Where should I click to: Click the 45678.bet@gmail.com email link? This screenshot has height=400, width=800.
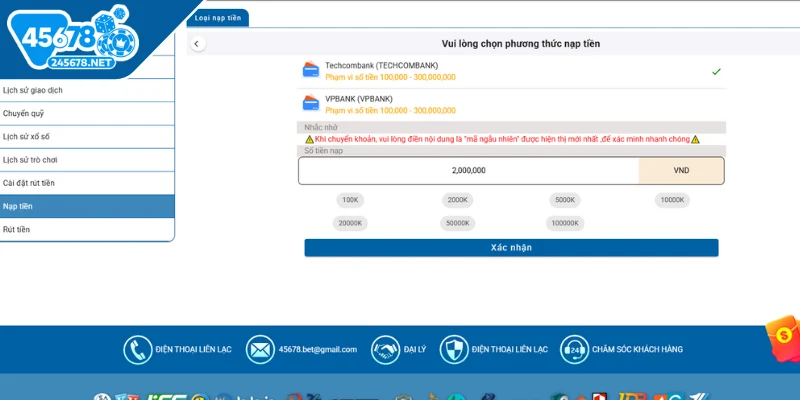point(318,349)
